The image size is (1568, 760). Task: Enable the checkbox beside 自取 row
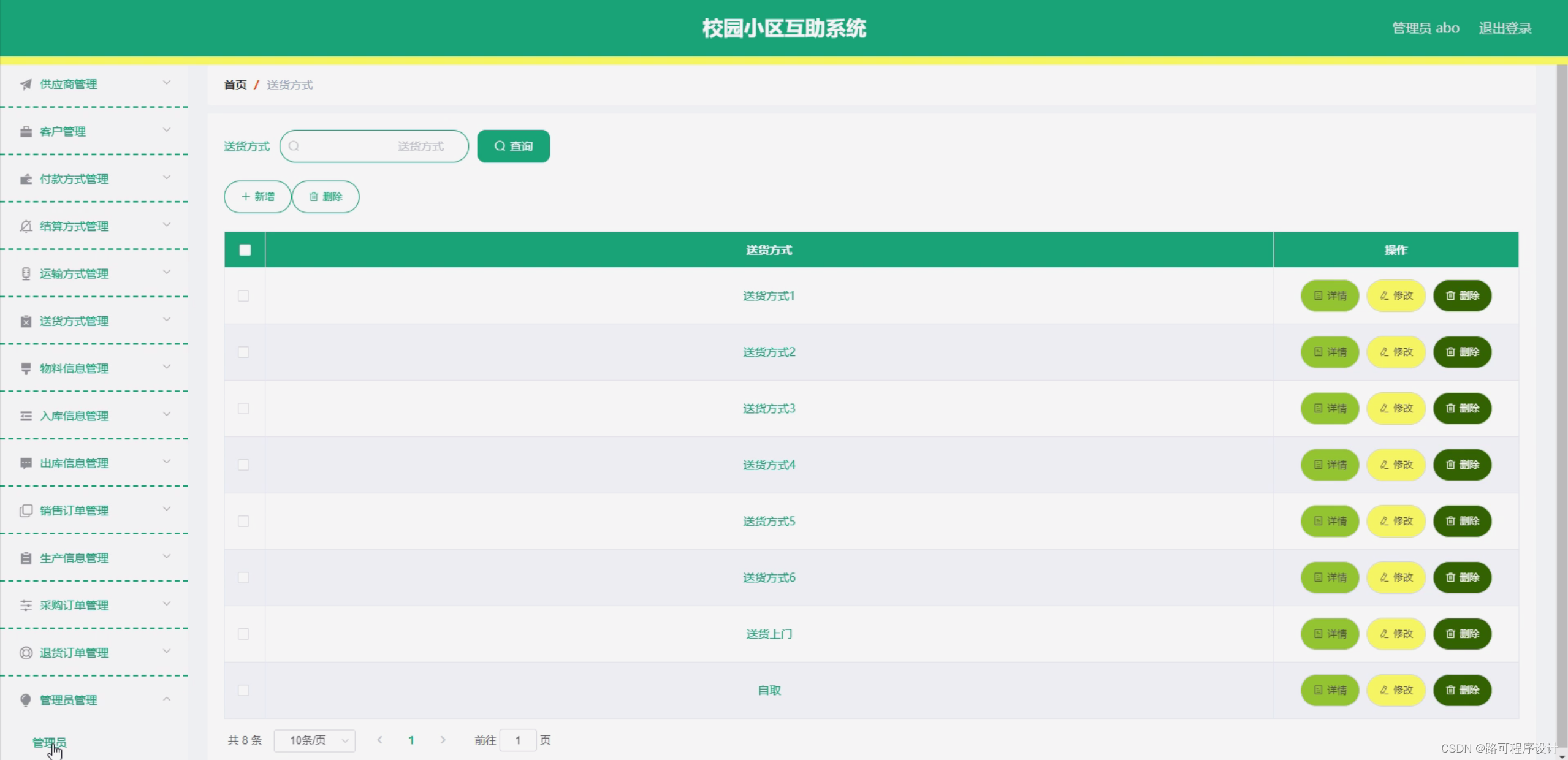(x=244, y=690)
